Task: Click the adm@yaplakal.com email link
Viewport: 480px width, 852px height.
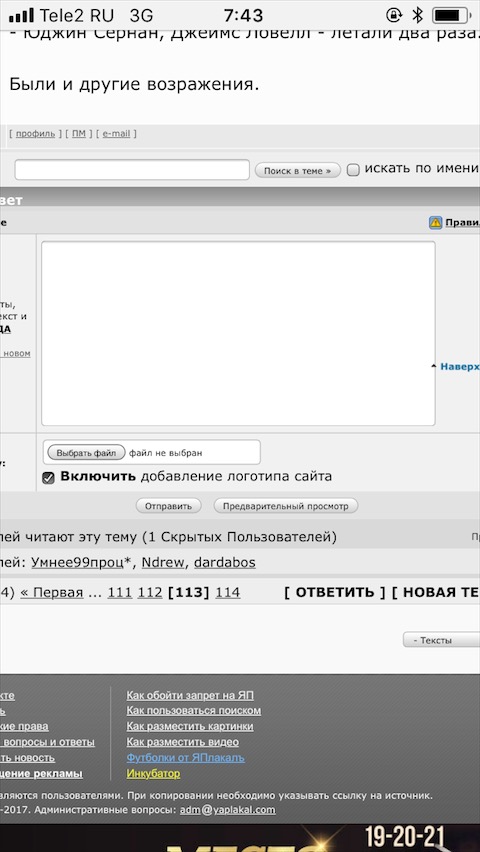Action: coord(228,810)
